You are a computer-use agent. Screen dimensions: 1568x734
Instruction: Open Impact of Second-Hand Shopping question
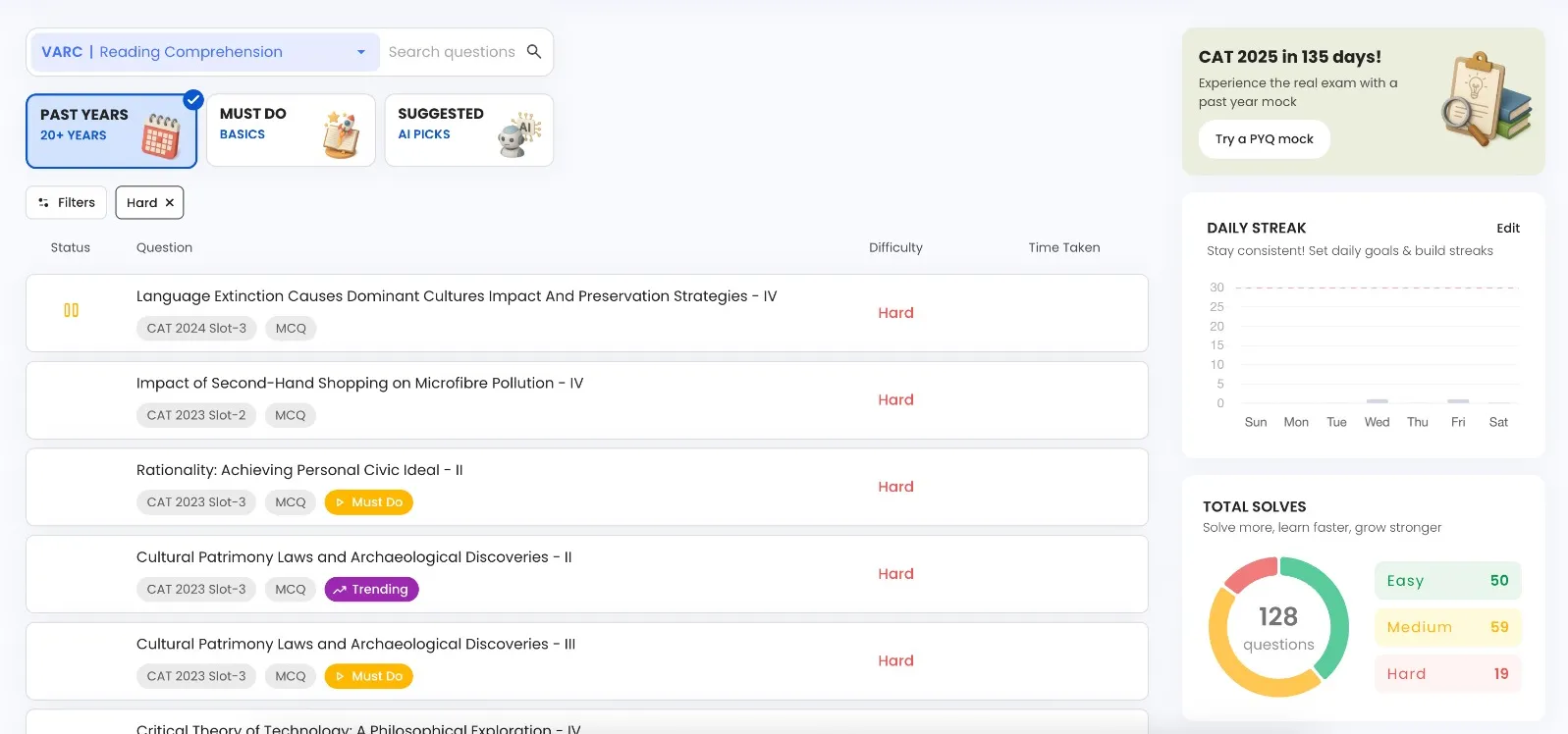click(359, 384)
